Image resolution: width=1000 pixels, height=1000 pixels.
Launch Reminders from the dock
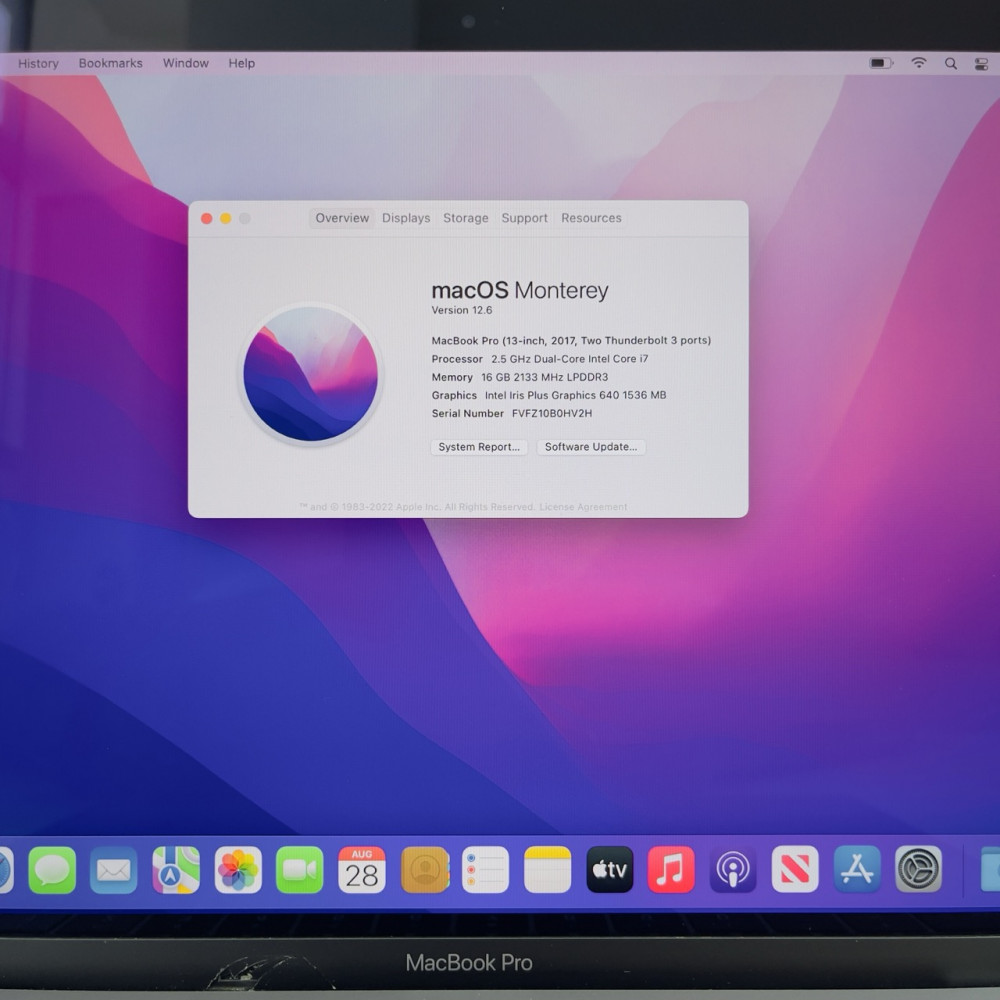coord(485,870)
